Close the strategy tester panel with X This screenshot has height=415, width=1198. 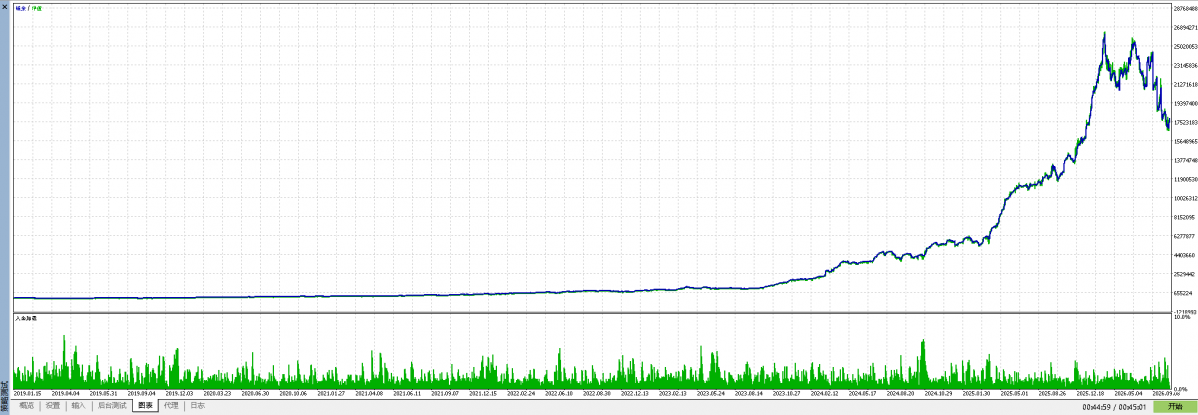(x=5, y=5)
